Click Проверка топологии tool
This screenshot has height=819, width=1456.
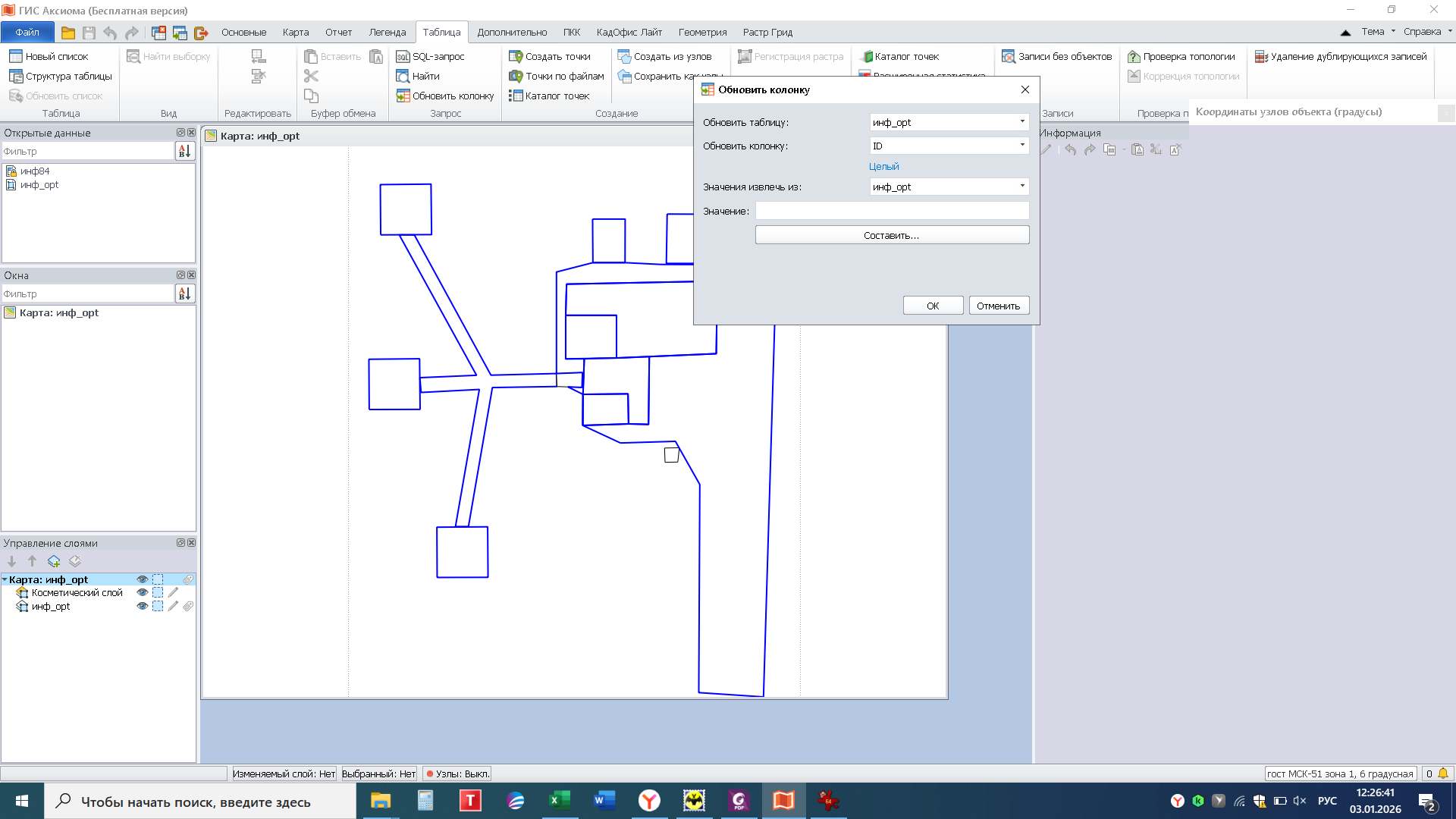tap(1181, 57)
